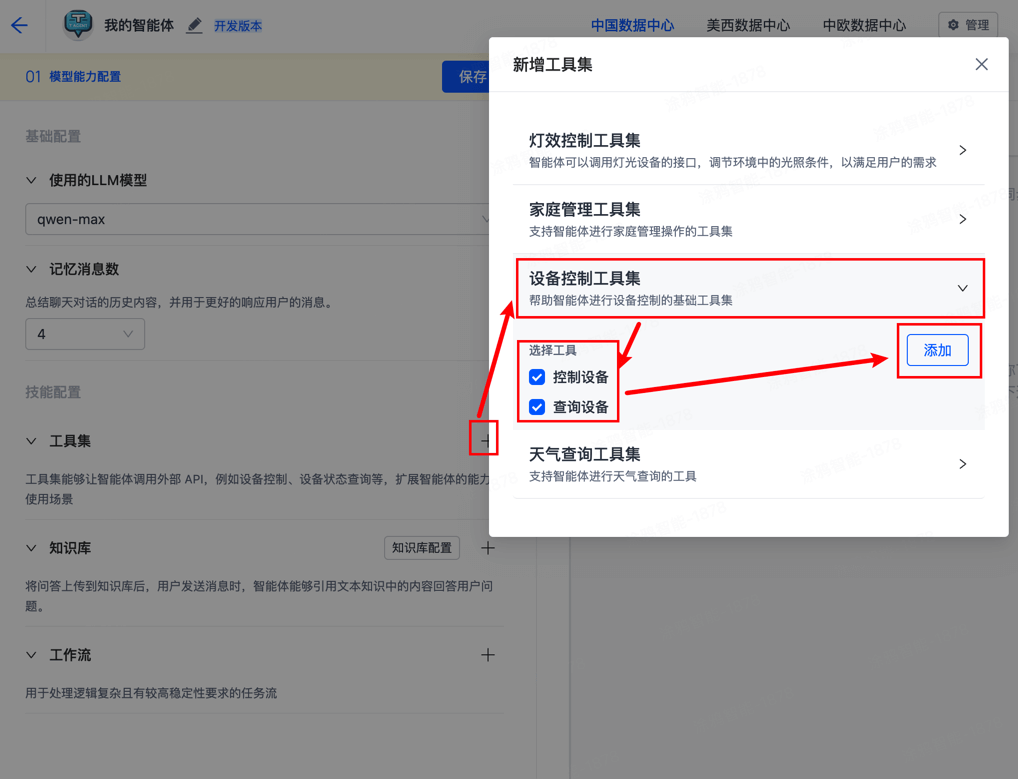1018x779 pixels.
Task: Collapse 记忆消息数 section
Action: [x=31, y=269]
